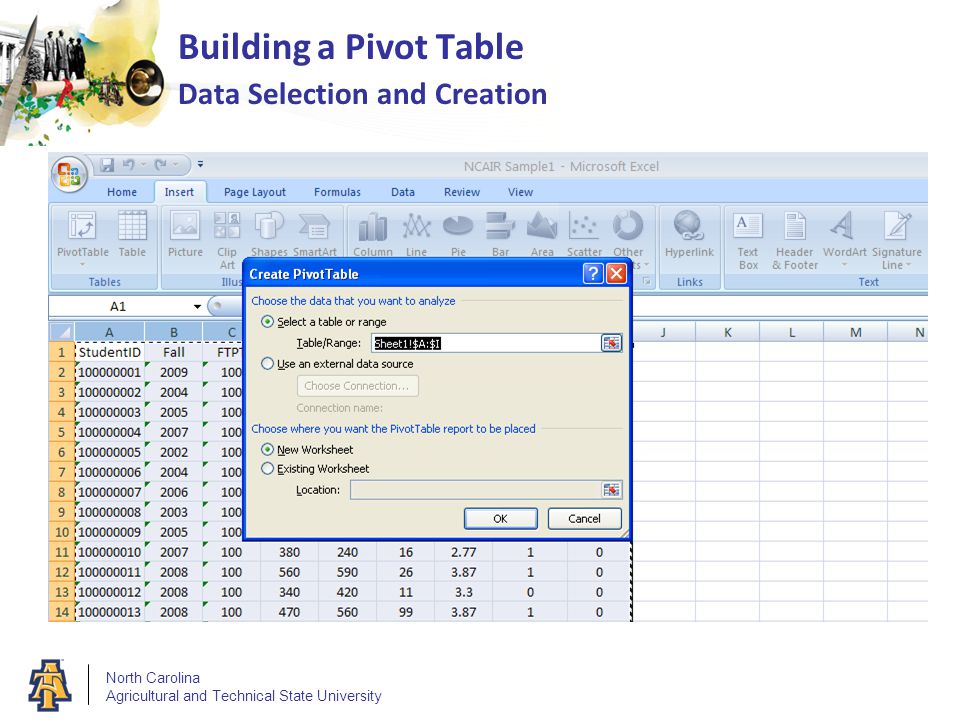The image size is (960, 720).
Task: Click cell with value 100000007
Action: click(110, 492)
